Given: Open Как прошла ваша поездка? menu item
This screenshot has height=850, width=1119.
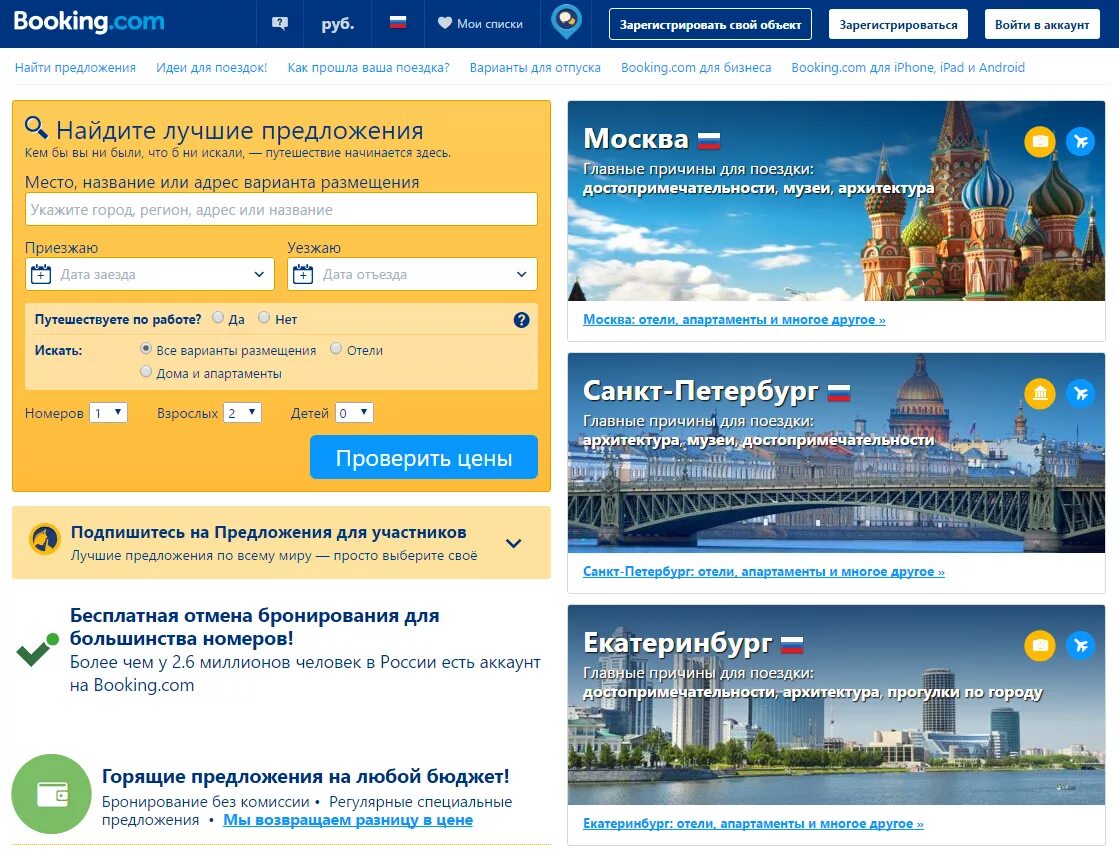Looking at the screenshot, I should (x=368, y=68).
